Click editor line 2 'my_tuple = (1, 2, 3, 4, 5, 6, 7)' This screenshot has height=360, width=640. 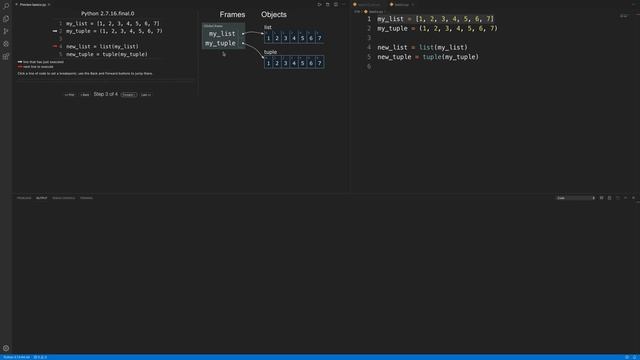(x=437, y=29)
